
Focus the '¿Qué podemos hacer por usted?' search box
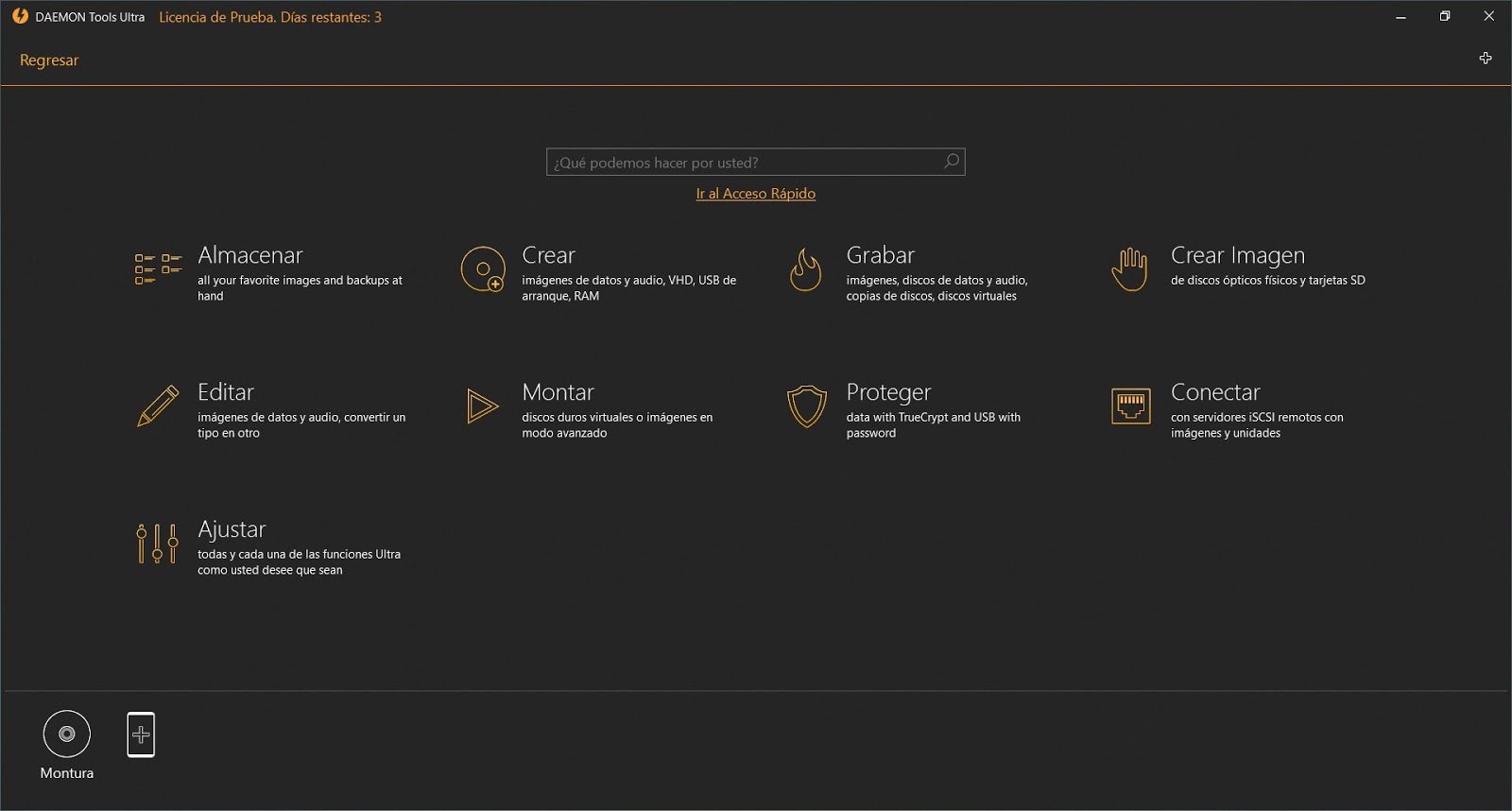point(756,162)
